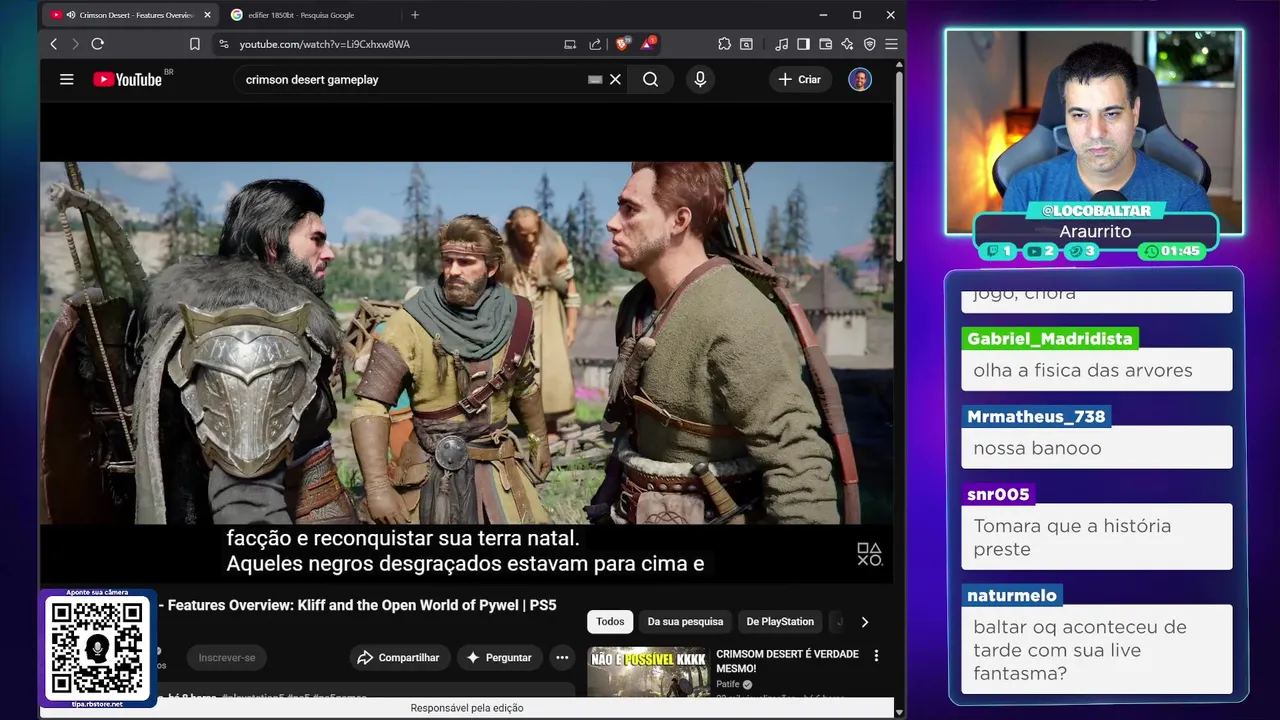This screenshot has width=1280, height=720.
Task: Click the Criar button
Action: (800, 79)
